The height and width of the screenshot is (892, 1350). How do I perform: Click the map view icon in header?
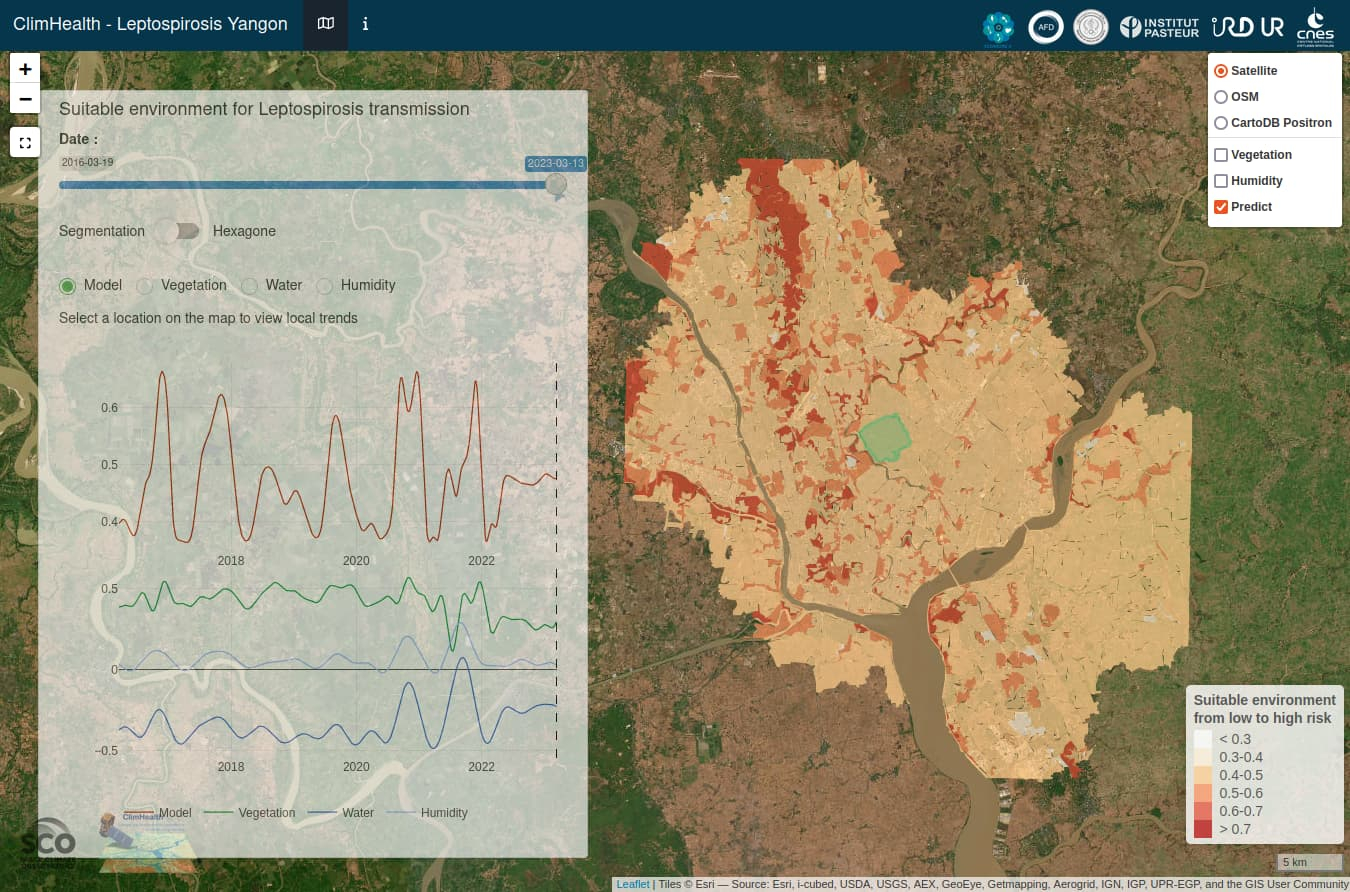point(325,24)
